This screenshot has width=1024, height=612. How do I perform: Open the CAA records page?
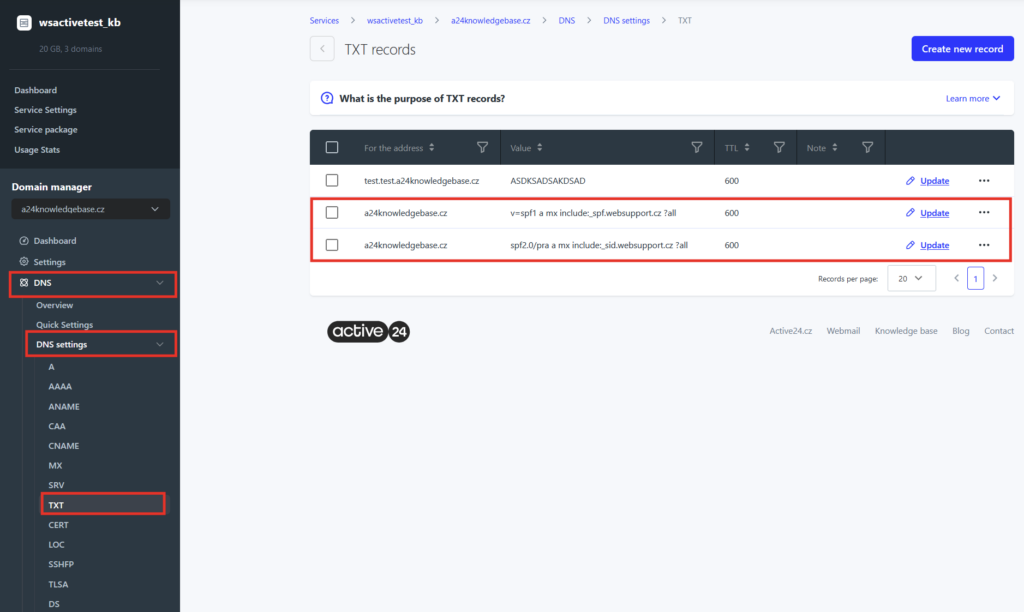(57, 426)
